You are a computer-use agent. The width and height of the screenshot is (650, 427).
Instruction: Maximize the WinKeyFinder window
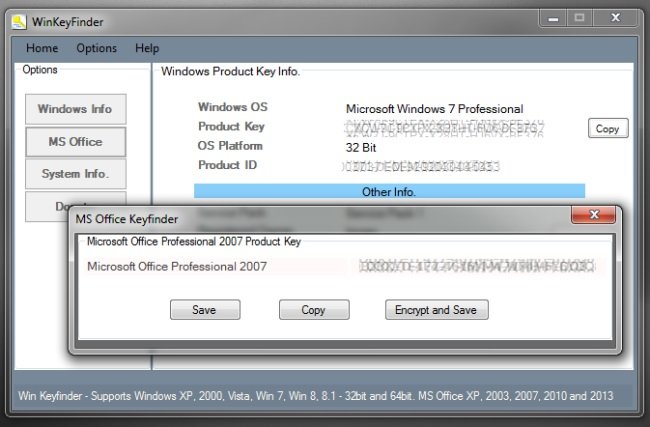tap(580, 19)
